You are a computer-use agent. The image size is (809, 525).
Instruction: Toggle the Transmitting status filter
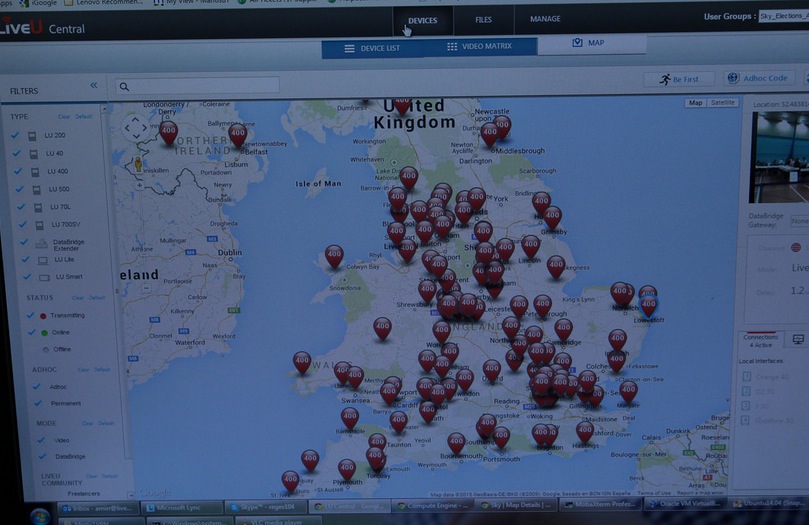30,315
